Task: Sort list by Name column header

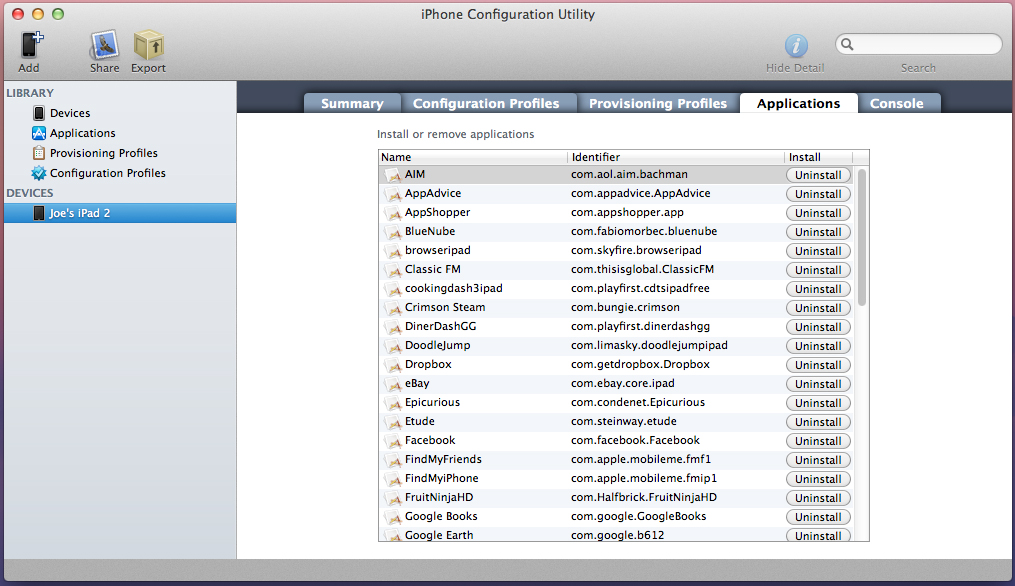Action: pyautogui.click(x=473, y=157)
